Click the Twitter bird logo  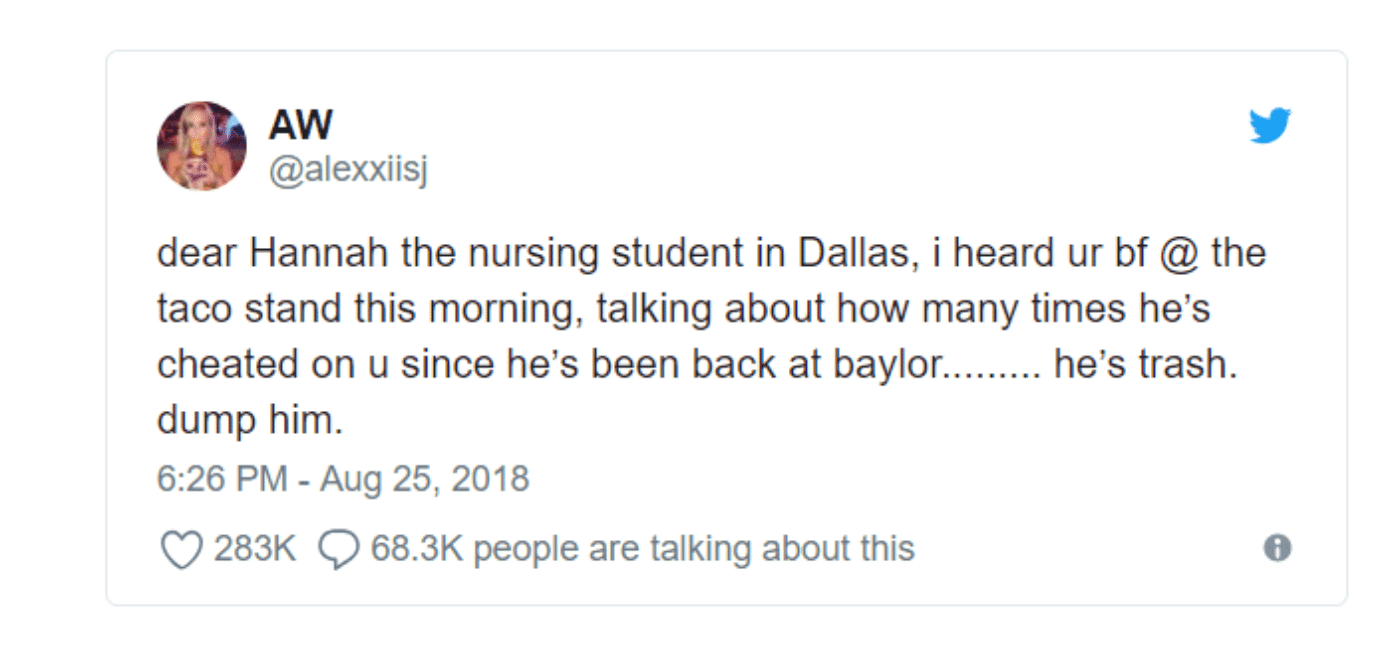point(1270,126)
